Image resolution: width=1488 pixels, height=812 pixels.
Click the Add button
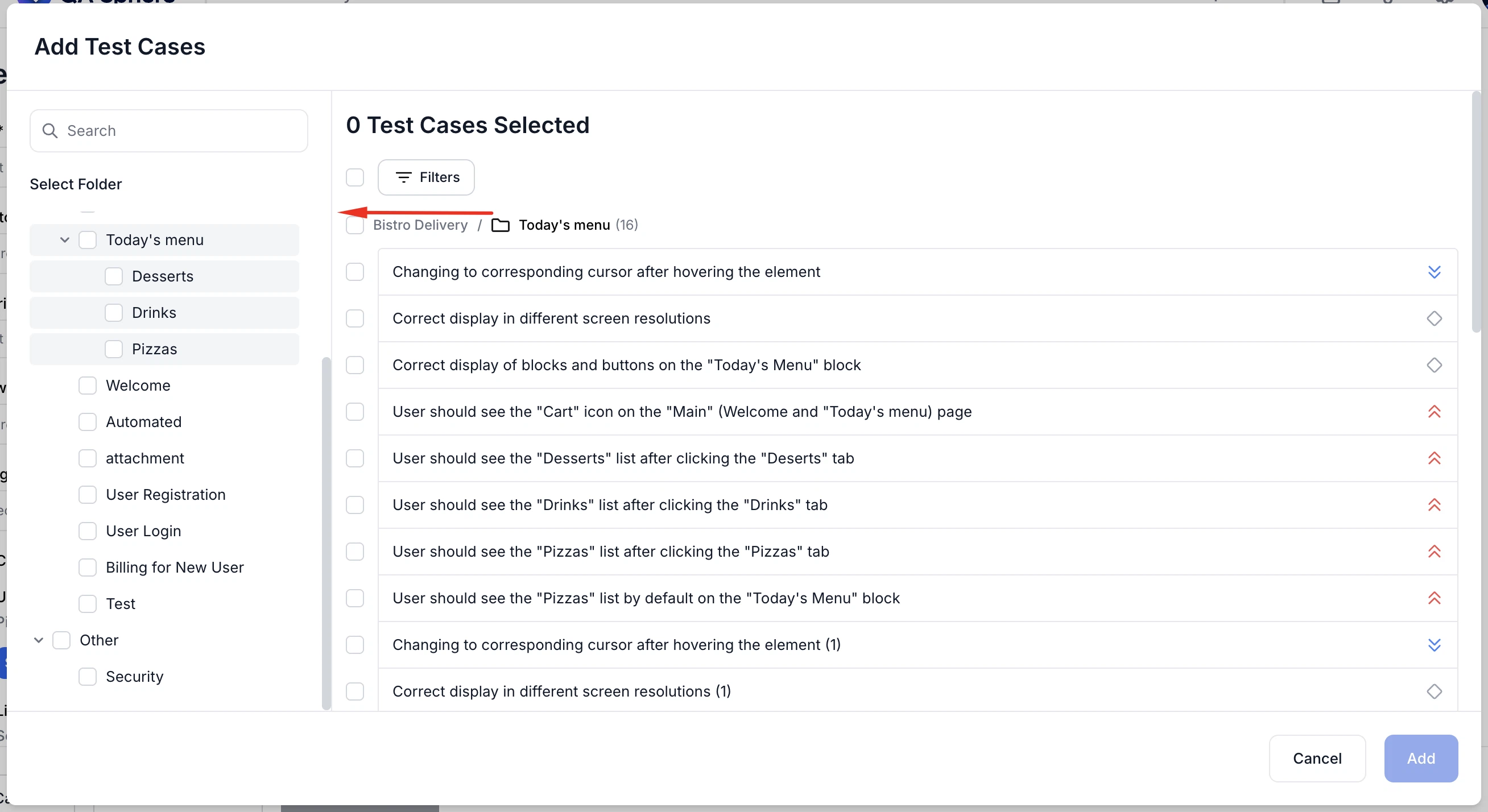[x=1421, y=759]
